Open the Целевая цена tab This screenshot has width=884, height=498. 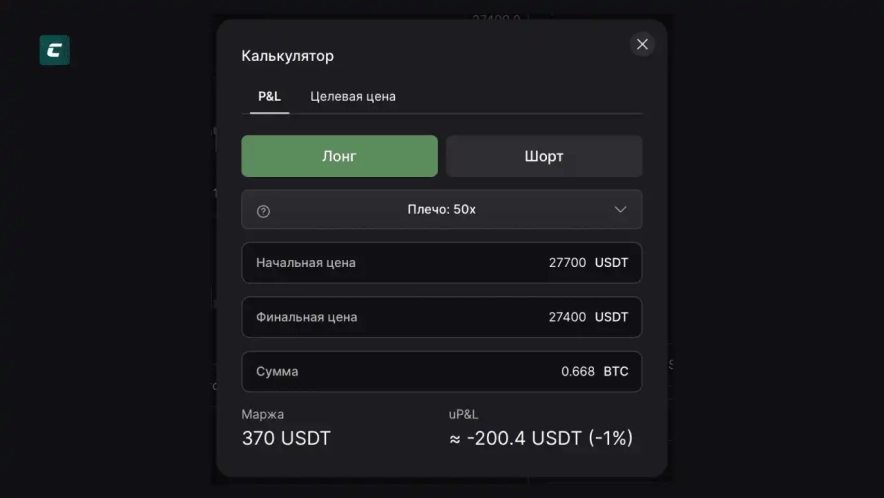(352, 96)
